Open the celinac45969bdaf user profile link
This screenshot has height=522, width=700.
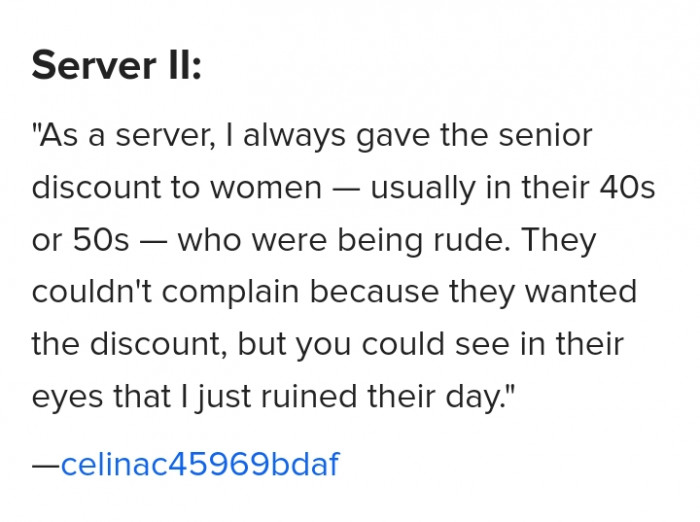point(200,464)
